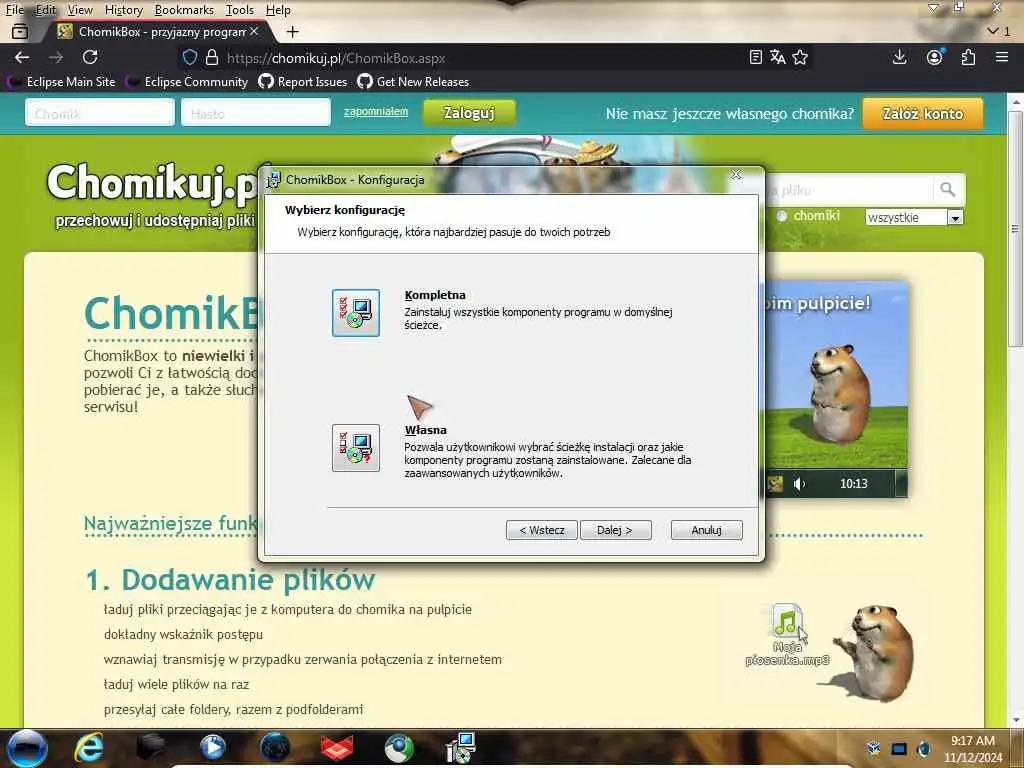The width and height of the screenshot is (1024, 768).
Task: Open the Tools menu
Action: point(239,10)
